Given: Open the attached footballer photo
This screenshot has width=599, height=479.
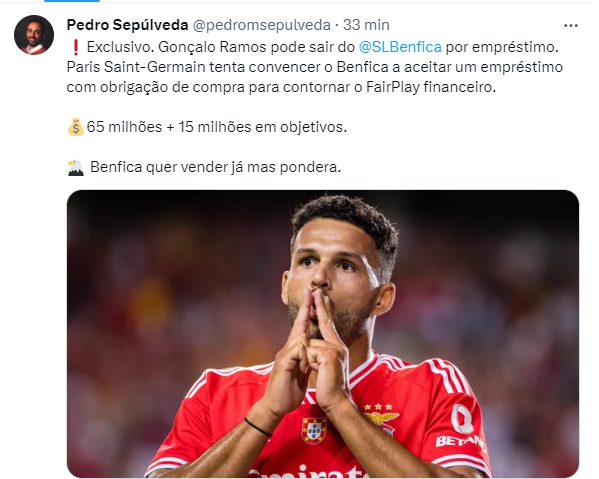Looking at the screenshot, I should point(323,333).
